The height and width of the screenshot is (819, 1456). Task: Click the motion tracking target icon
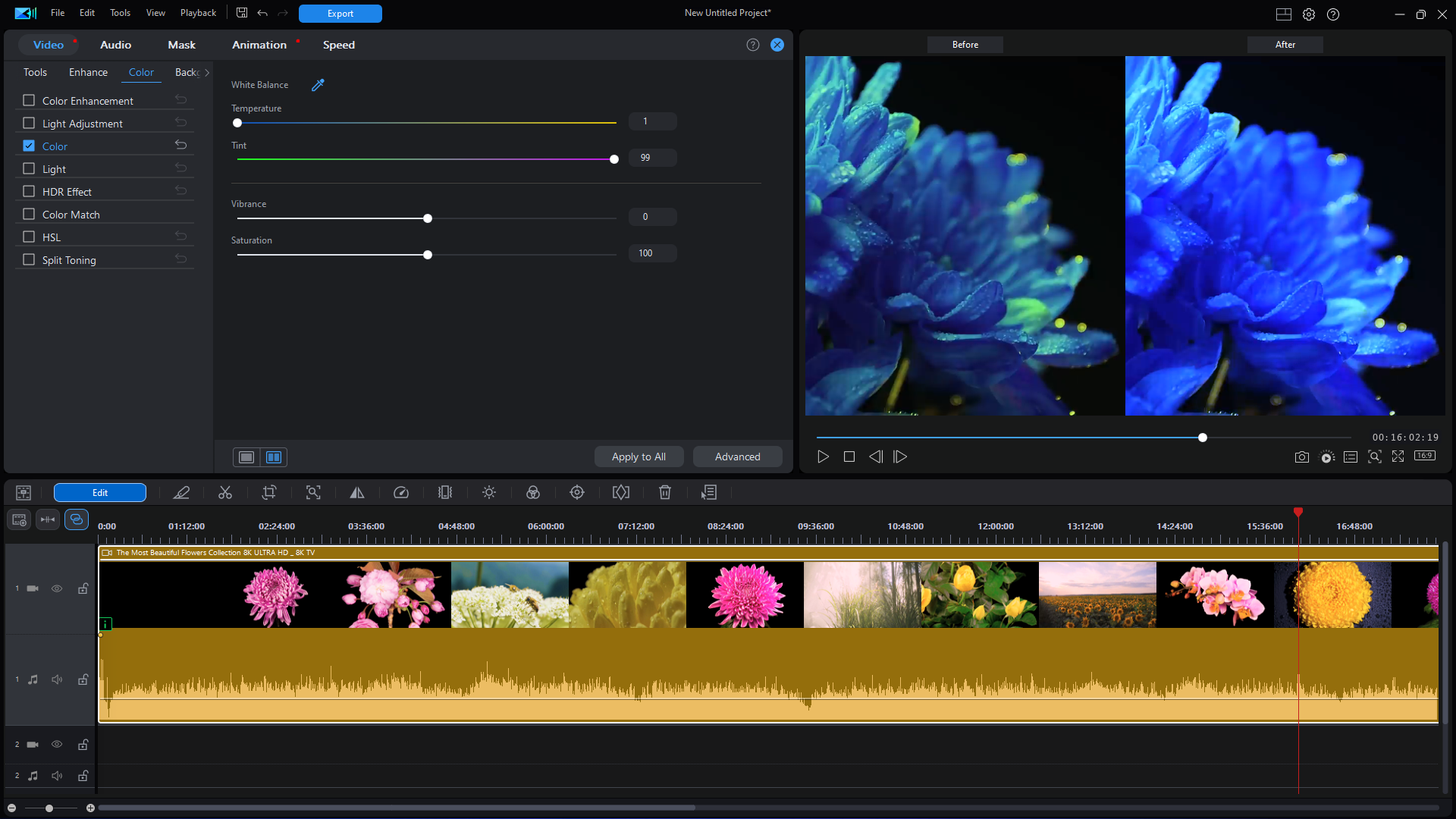(577, 493)
